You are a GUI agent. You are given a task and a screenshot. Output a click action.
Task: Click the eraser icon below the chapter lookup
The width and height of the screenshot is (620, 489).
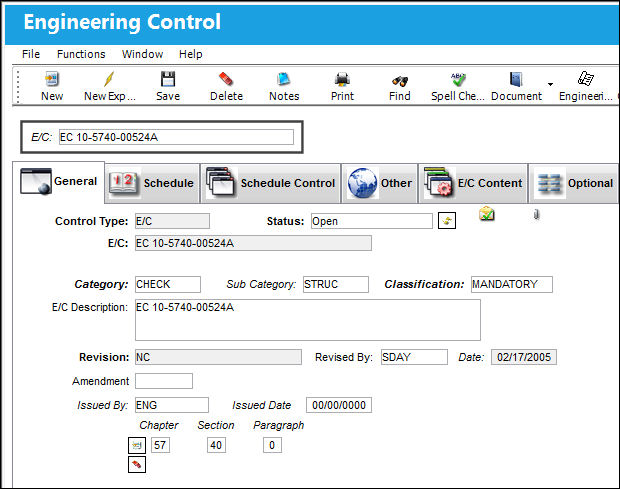point(137,464)
